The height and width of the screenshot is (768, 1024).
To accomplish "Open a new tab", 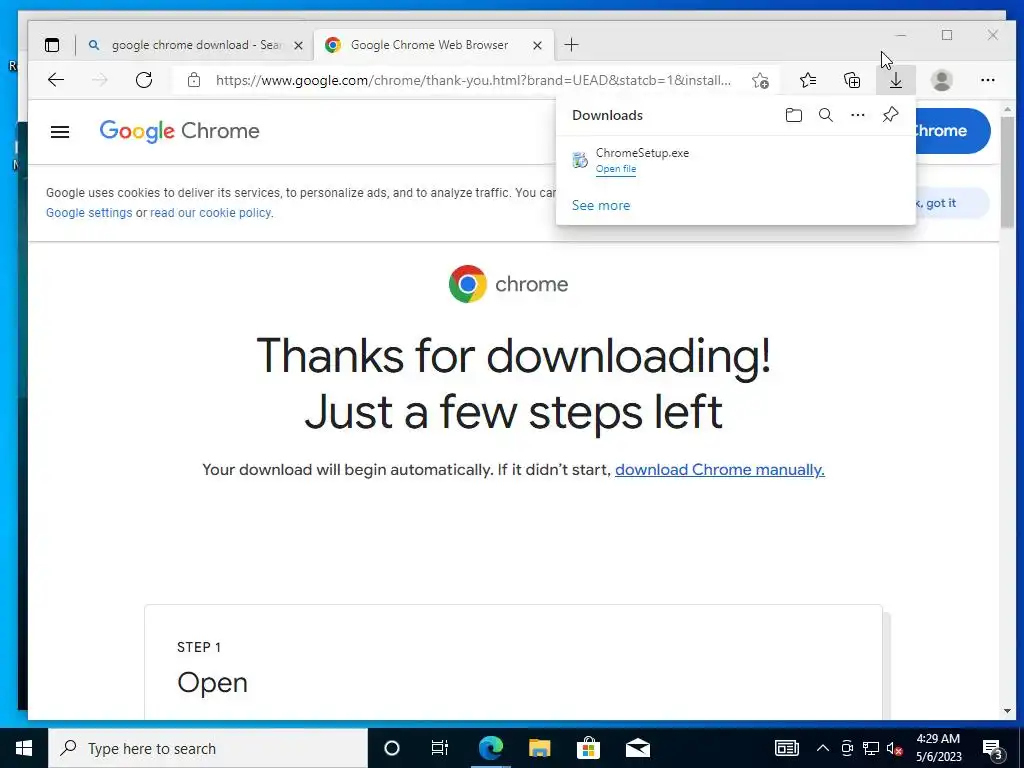I will [x=571, y=44].
